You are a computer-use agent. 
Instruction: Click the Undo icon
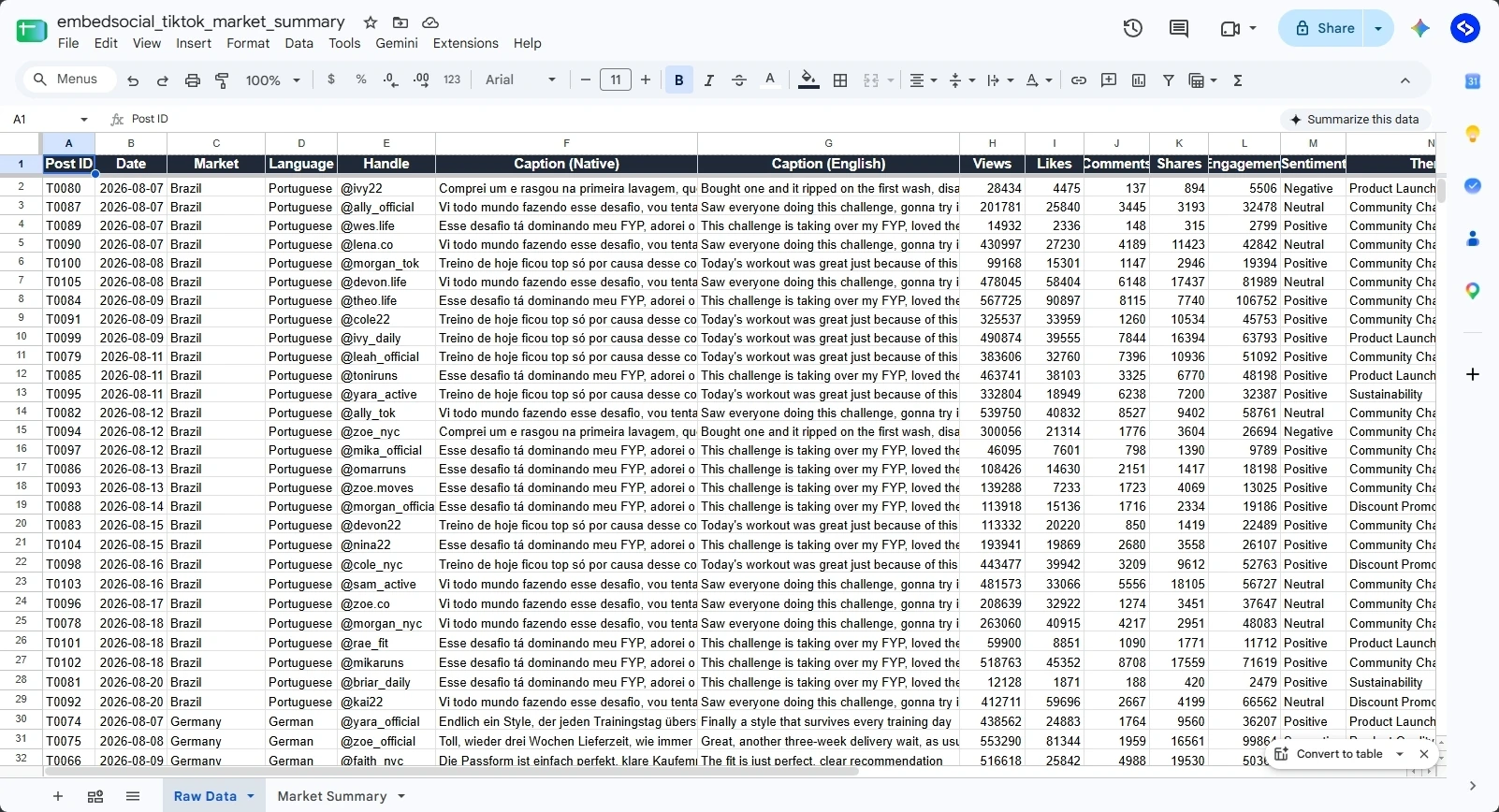click(133, 80)
